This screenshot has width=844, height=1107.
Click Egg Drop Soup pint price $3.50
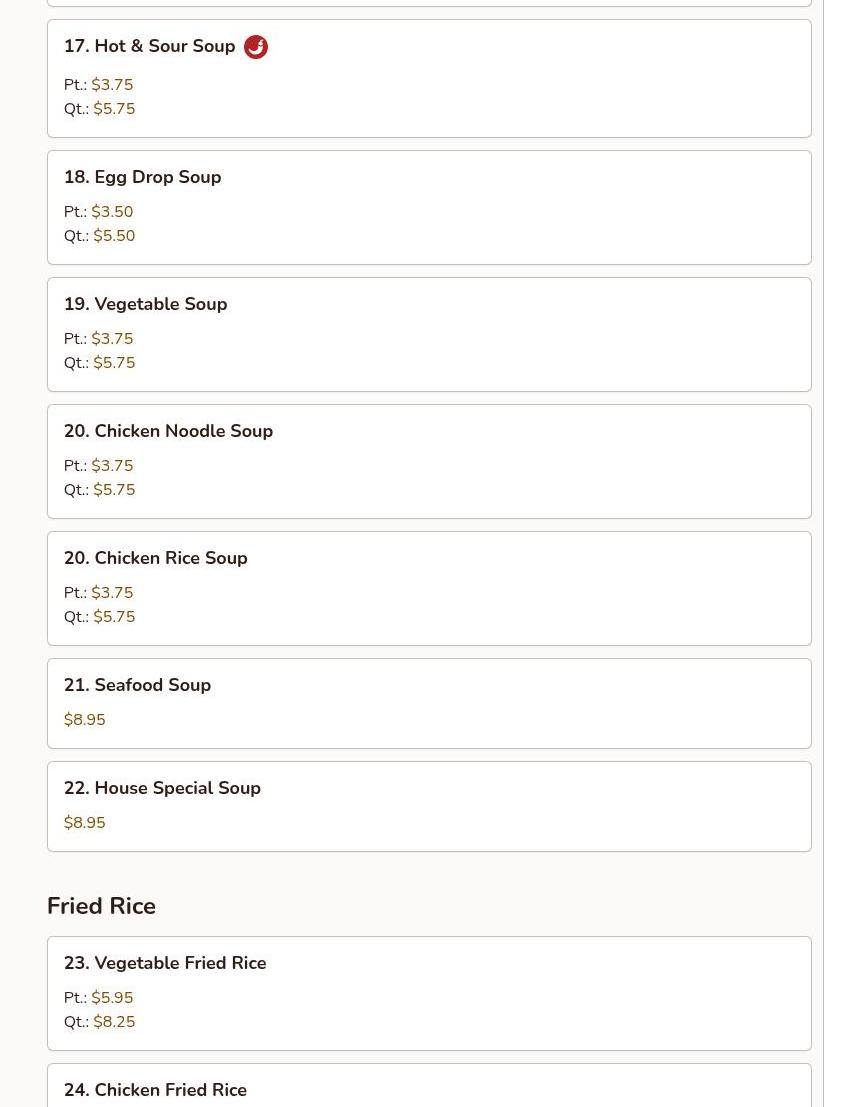click(x=112, y=212)
